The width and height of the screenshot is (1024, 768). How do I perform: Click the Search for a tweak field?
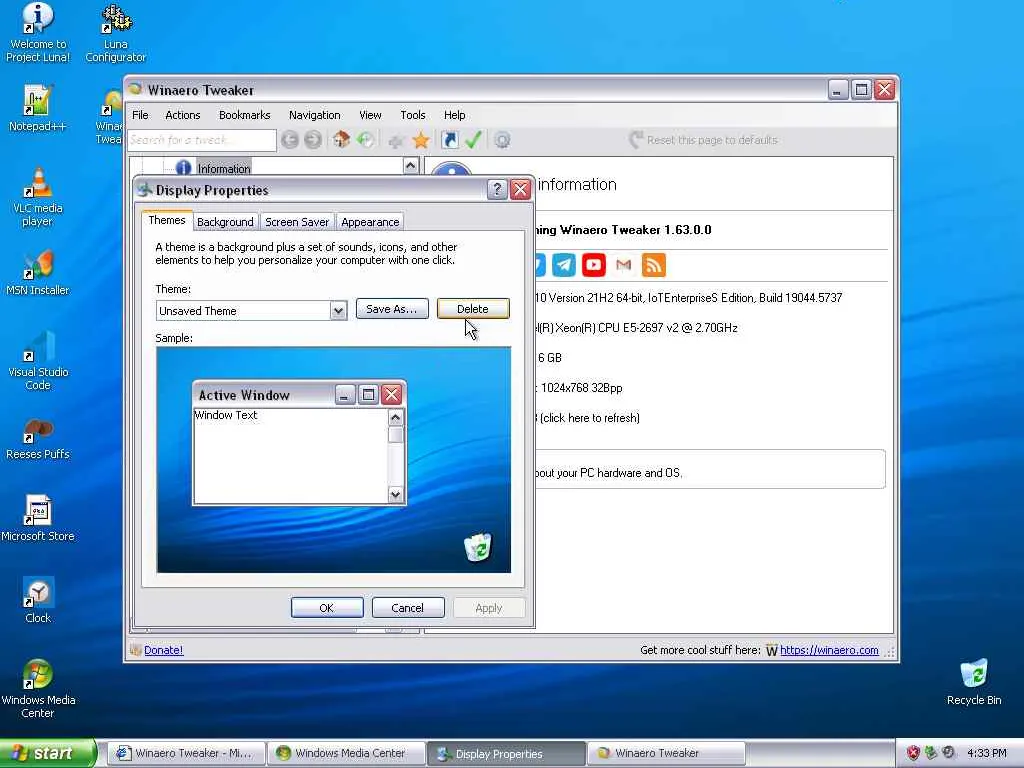coord(202,140)
